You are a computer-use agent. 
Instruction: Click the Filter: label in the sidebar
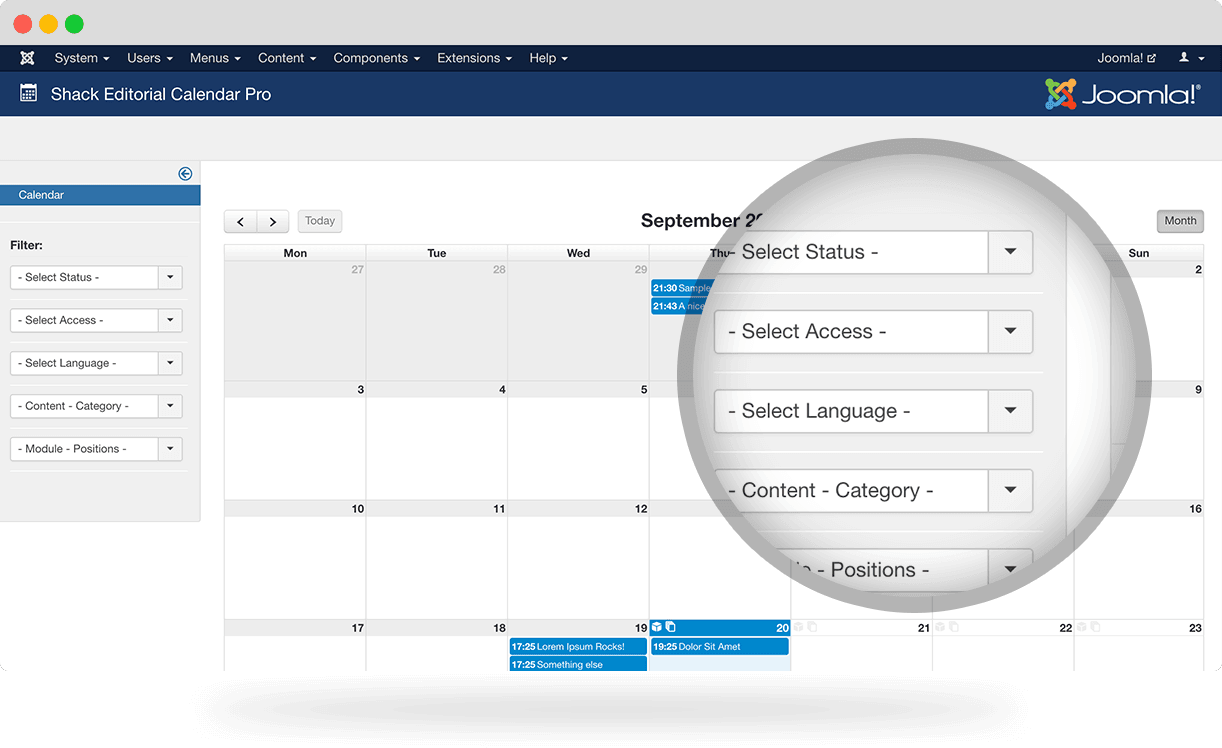pos(26,245)
